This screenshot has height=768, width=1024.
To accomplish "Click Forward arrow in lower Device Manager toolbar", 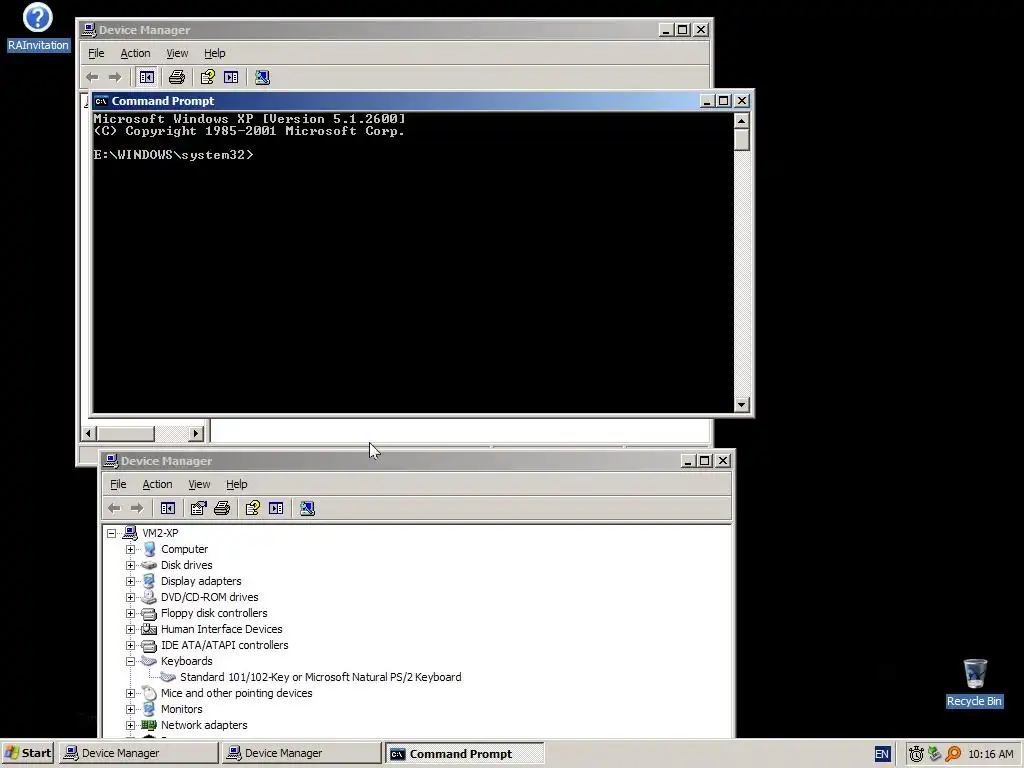I will pos(137,508).
